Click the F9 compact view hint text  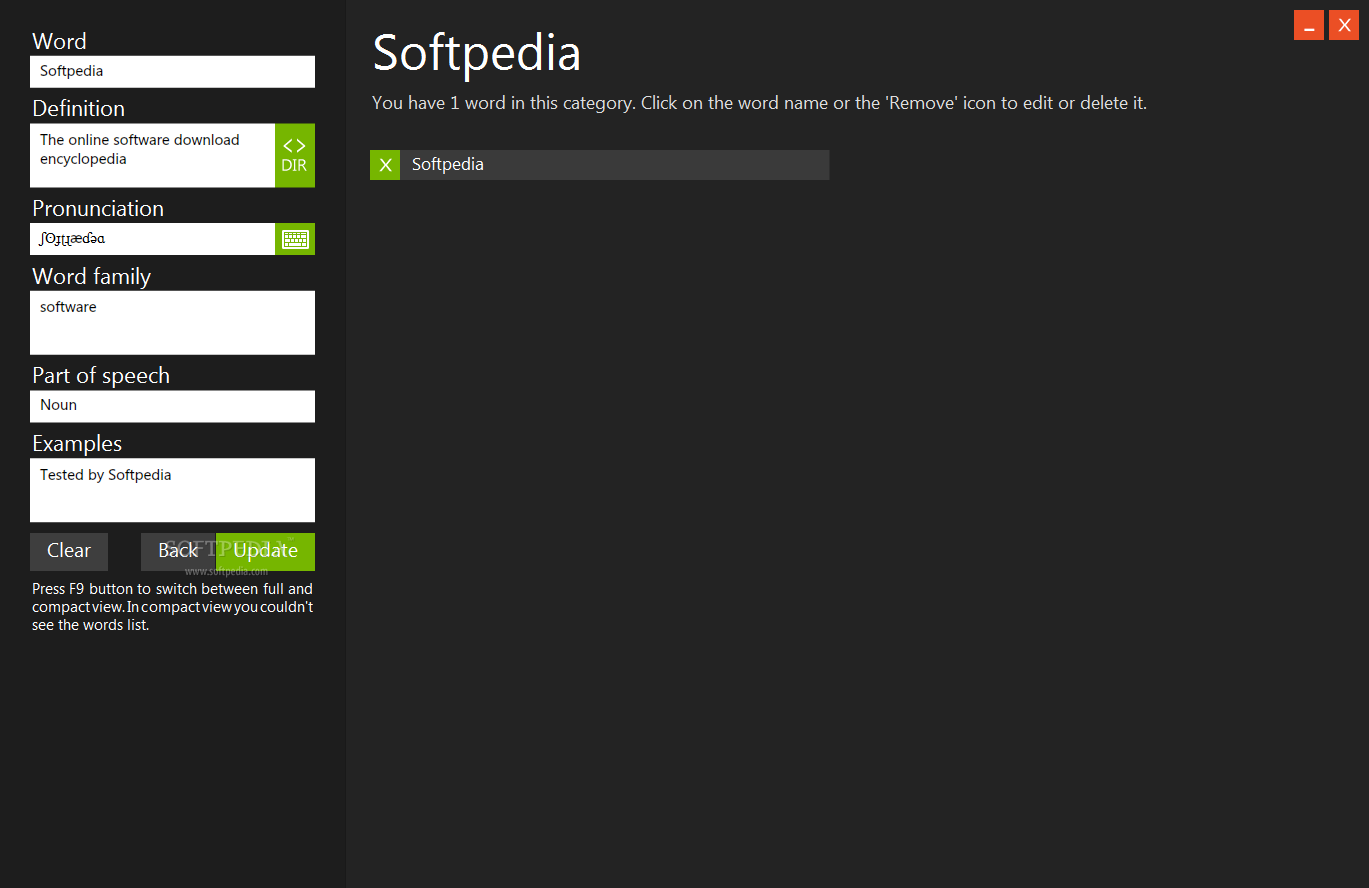[172, 607]
